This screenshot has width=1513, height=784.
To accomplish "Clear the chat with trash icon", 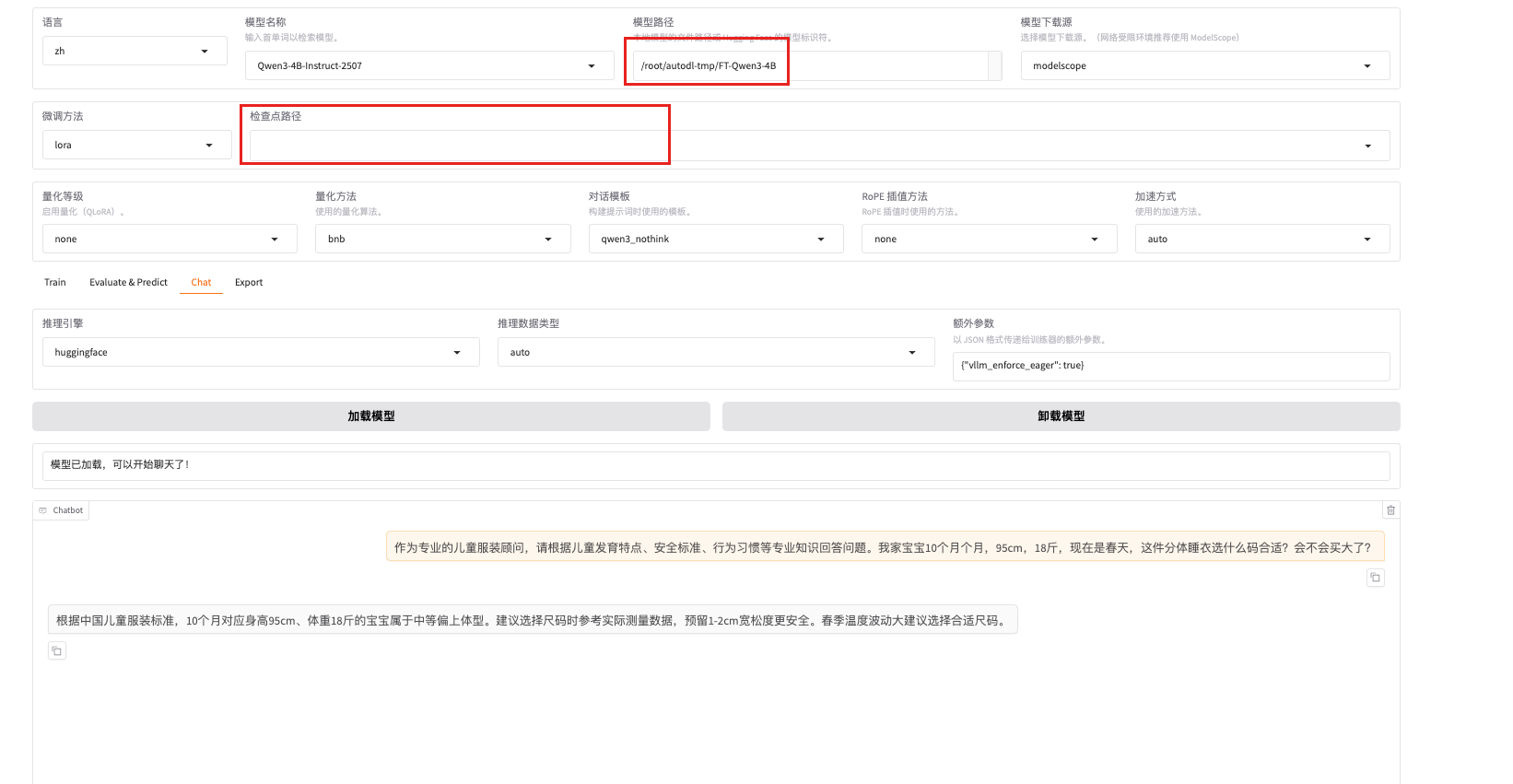I will click(x=1391, y=510).
